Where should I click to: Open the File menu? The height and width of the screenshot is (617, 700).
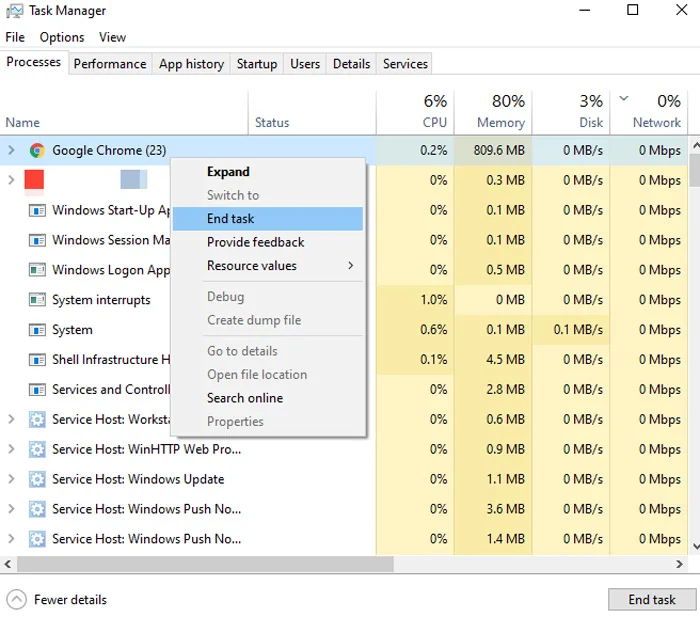pos(15,37)
